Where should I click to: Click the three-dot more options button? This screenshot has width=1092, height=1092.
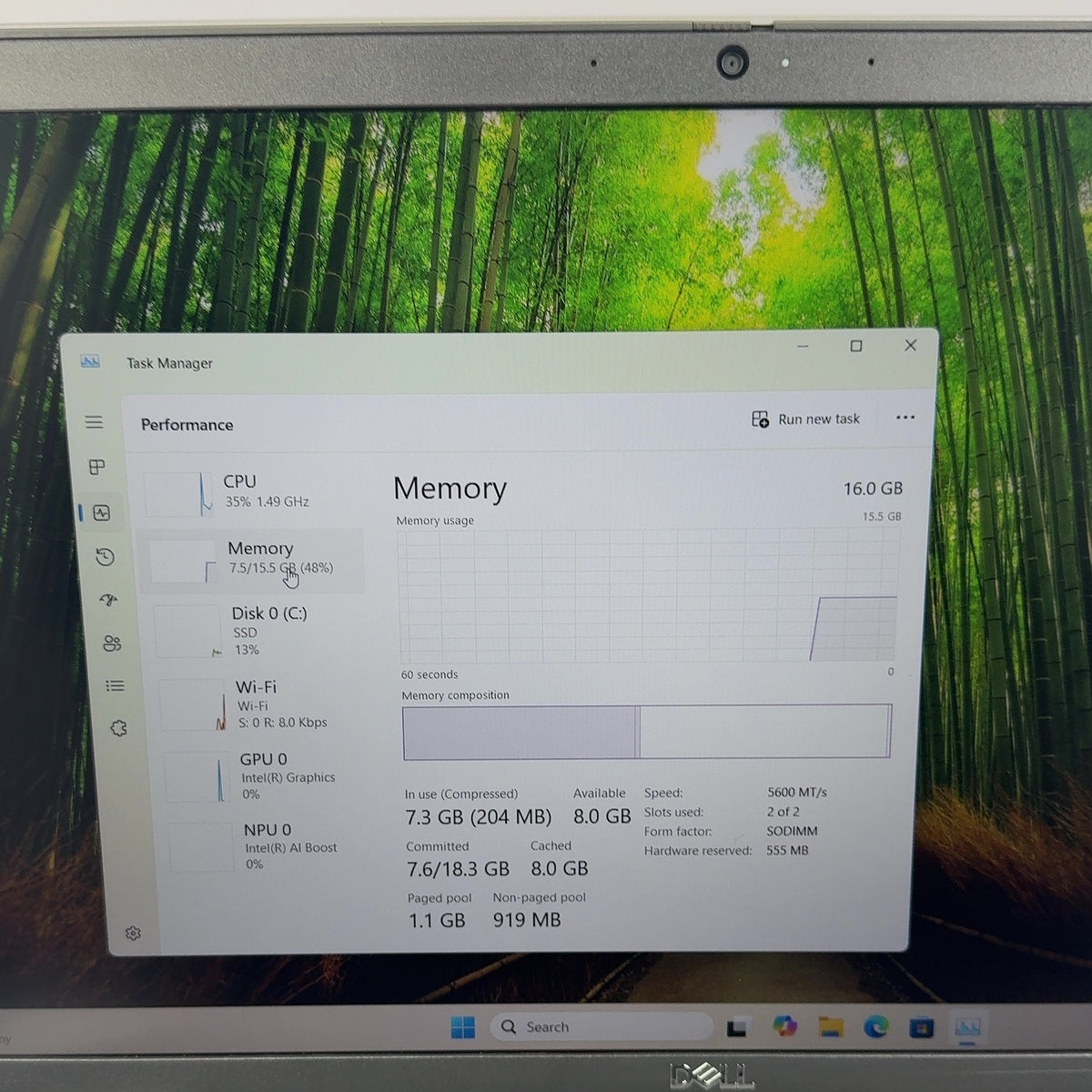[905, 418]
